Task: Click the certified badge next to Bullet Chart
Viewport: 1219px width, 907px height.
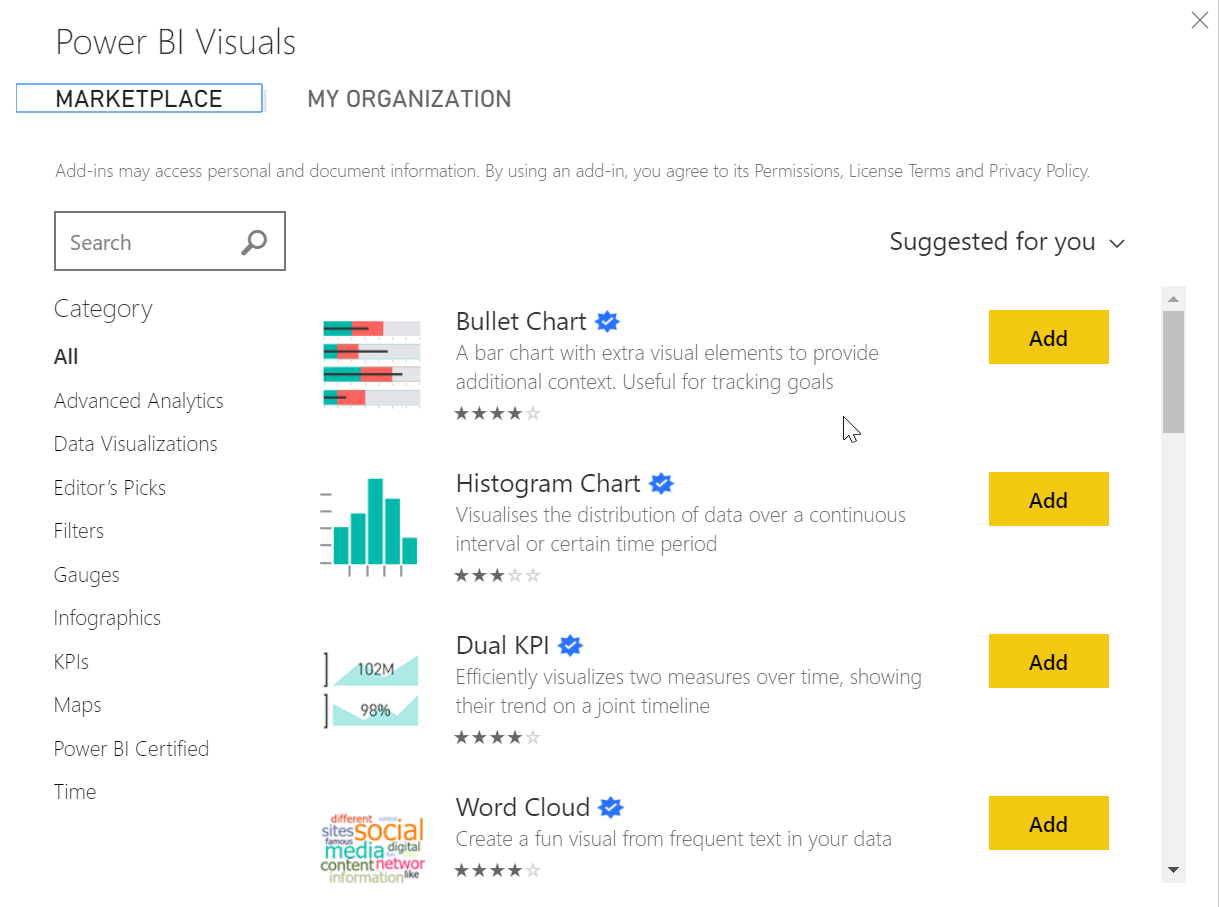Action: (x=607, y=321)
